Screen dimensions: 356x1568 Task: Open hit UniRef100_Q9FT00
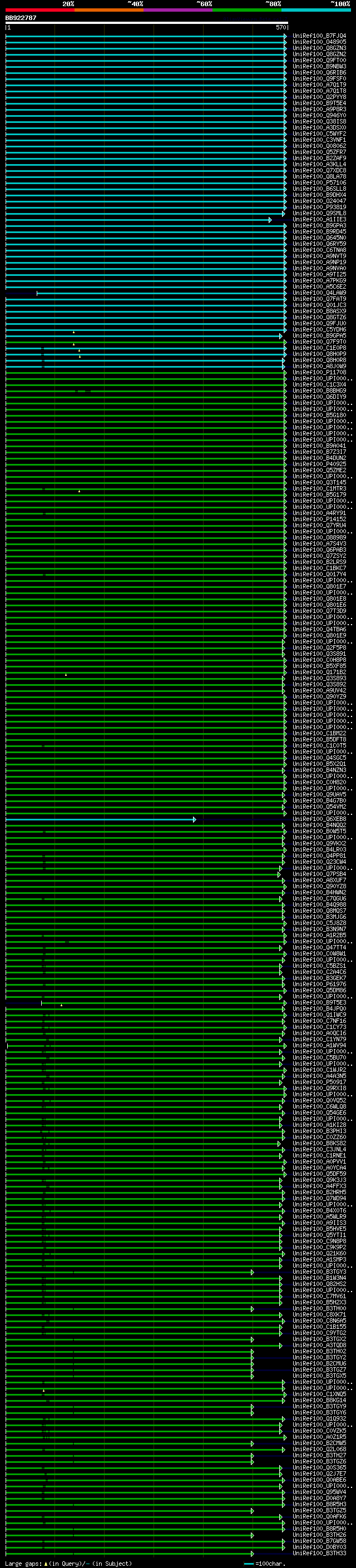pos(319,60)
